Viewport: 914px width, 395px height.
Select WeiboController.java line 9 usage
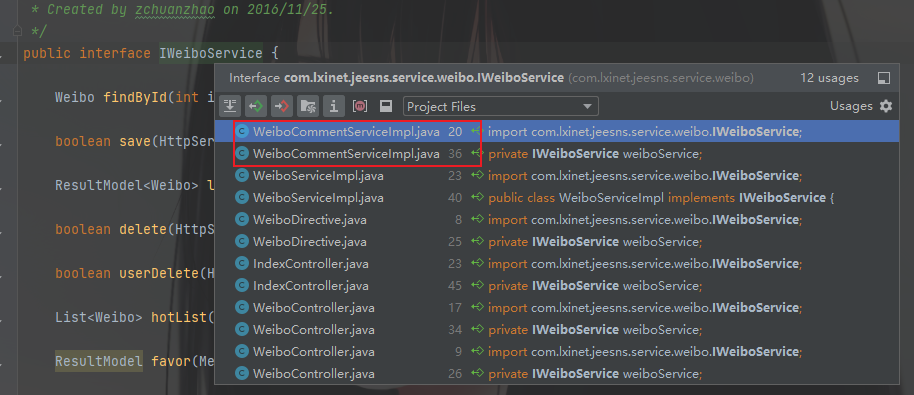point(557,351)
